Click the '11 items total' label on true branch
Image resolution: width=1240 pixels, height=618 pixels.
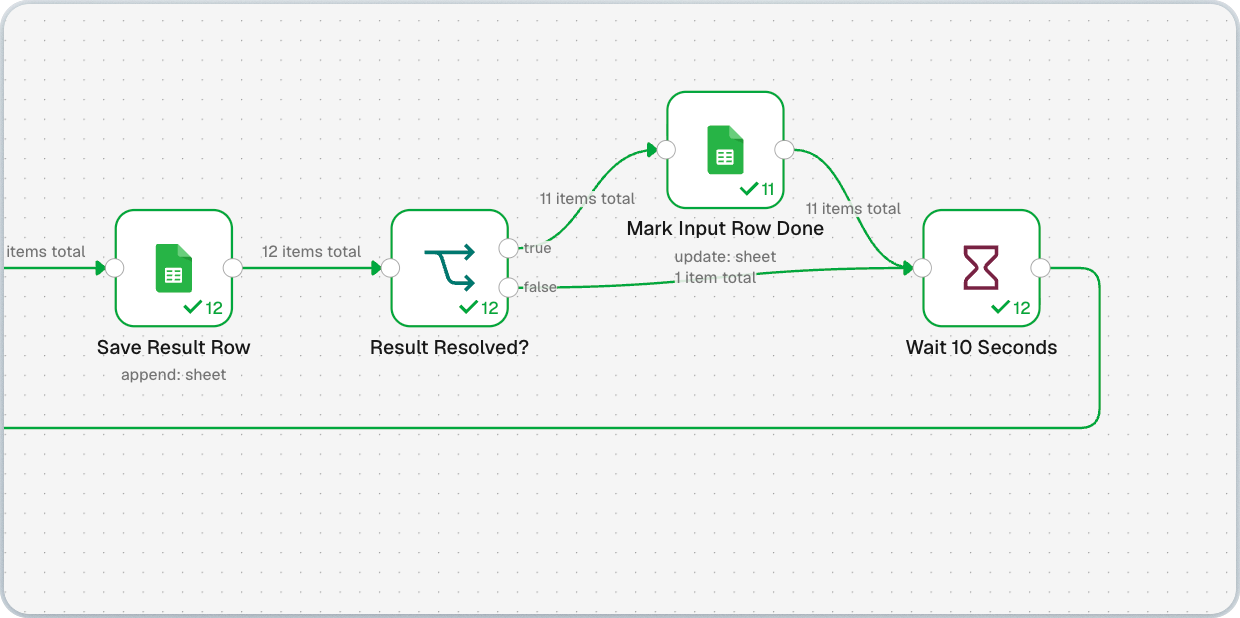click(587, 199)
